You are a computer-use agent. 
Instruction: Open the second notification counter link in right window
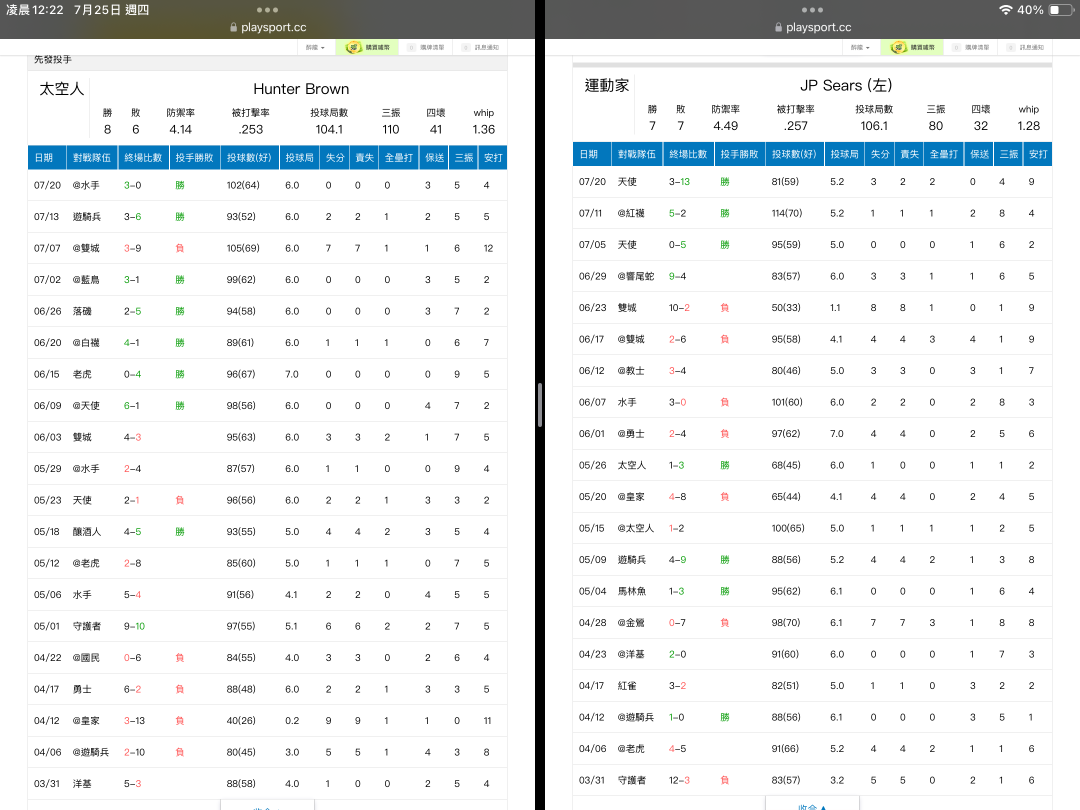pyautogui.click(x=970, y=48)
